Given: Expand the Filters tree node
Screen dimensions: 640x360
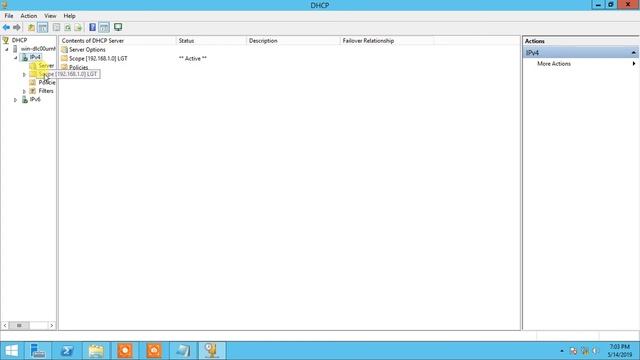Looking at the screenshot, I should click(24, 91).
